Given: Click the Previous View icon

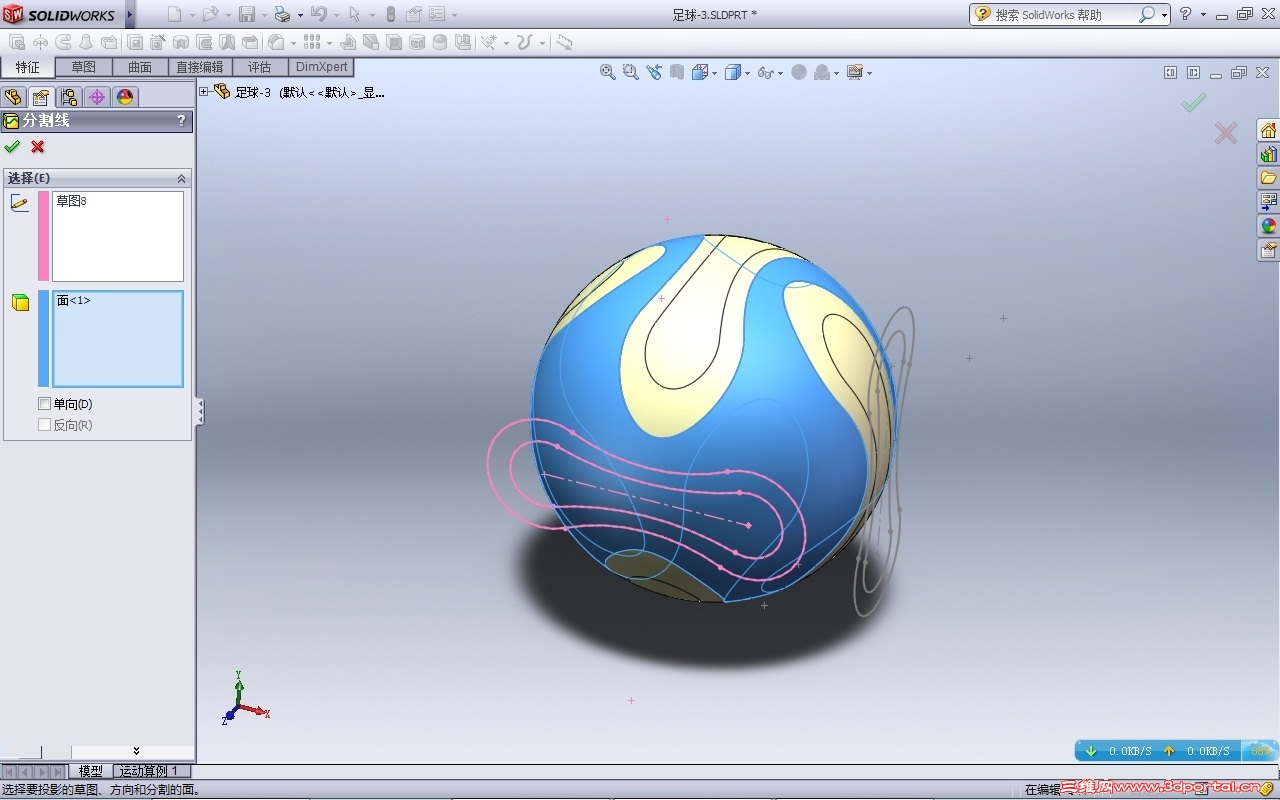Looking at the screenshot, I should pyautogui.click(x=654, y=72).
